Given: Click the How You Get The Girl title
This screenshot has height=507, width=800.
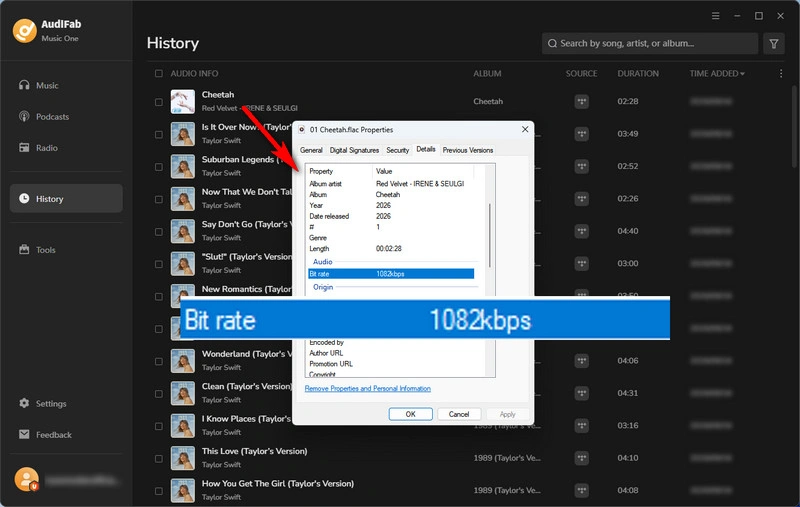Looking at the screenshot, I should tap(278, 484).
